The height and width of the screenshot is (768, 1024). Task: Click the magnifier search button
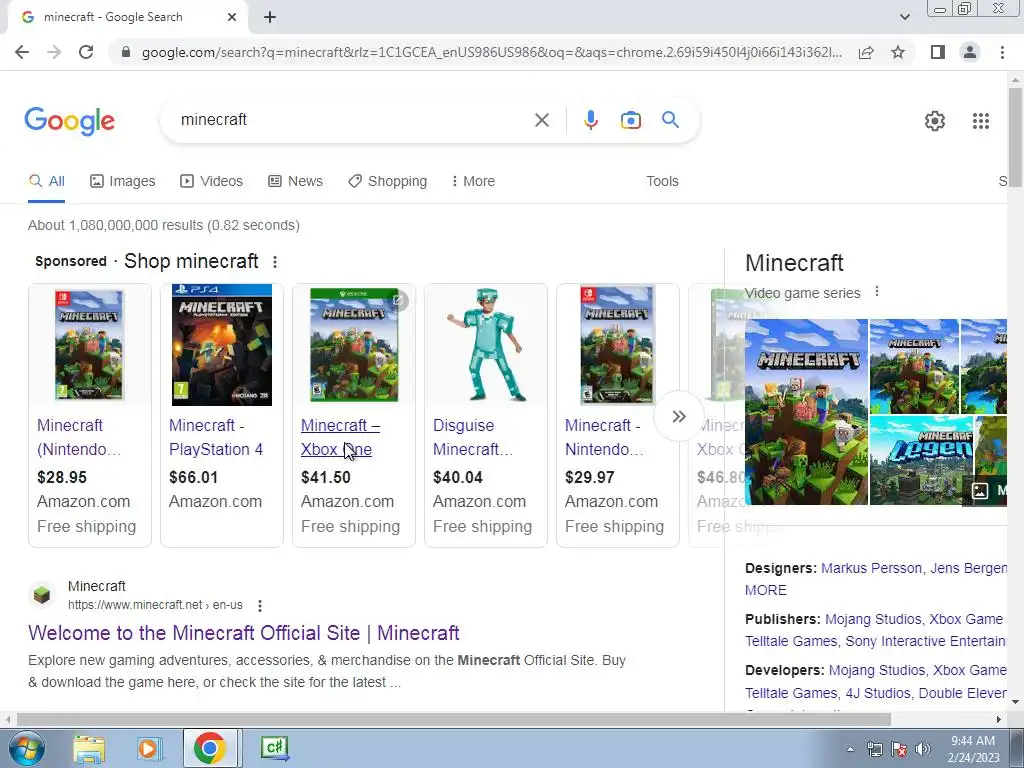point(670,120)
